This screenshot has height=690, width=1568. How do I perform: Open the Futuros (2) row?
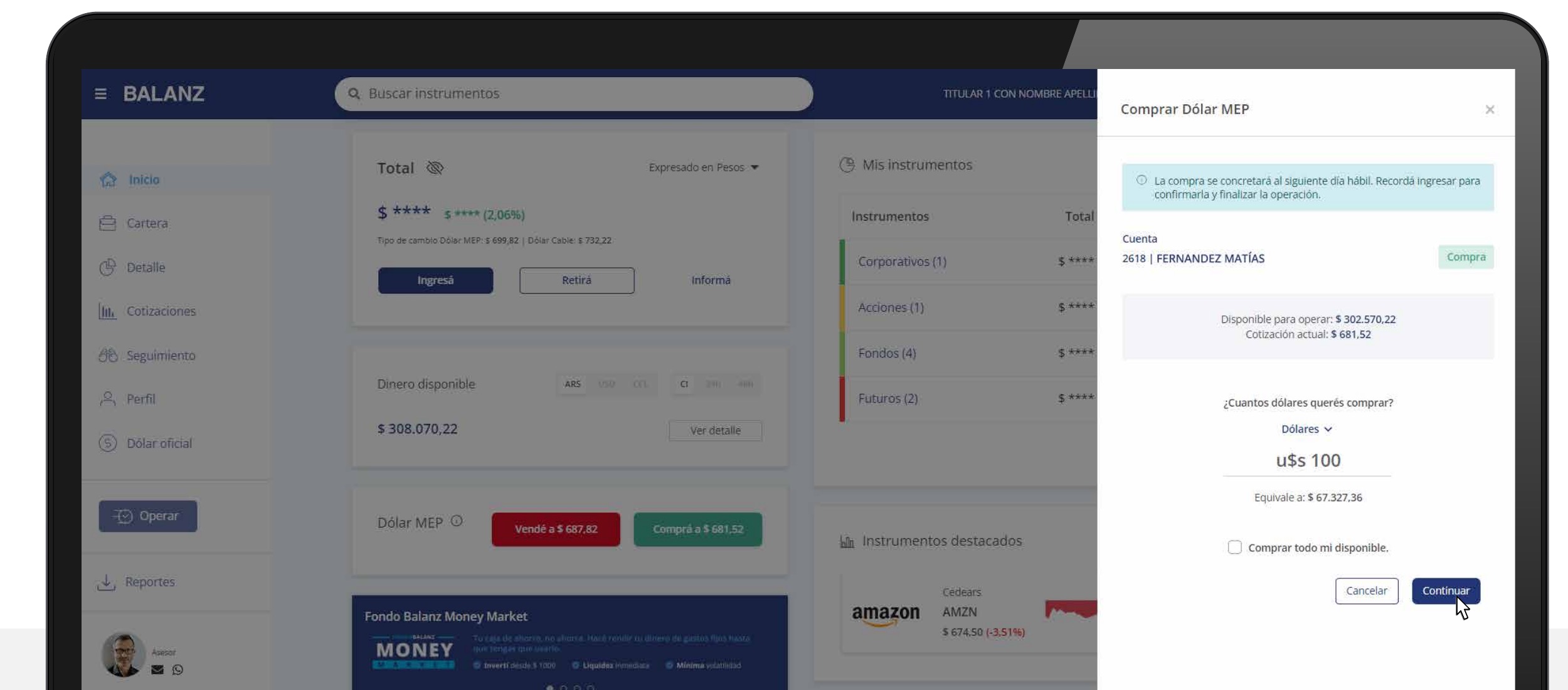pyautogui.click(x=968, y=399)
